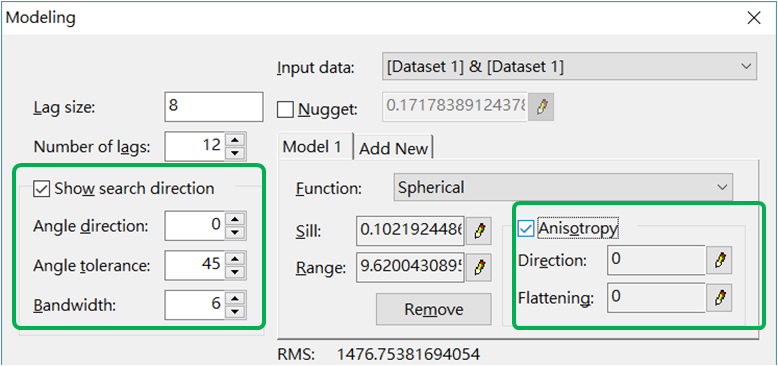Viewport: 778px width, 366px height.
Task: Click the 'Input data:' label
Action: (x=316, y=68)
